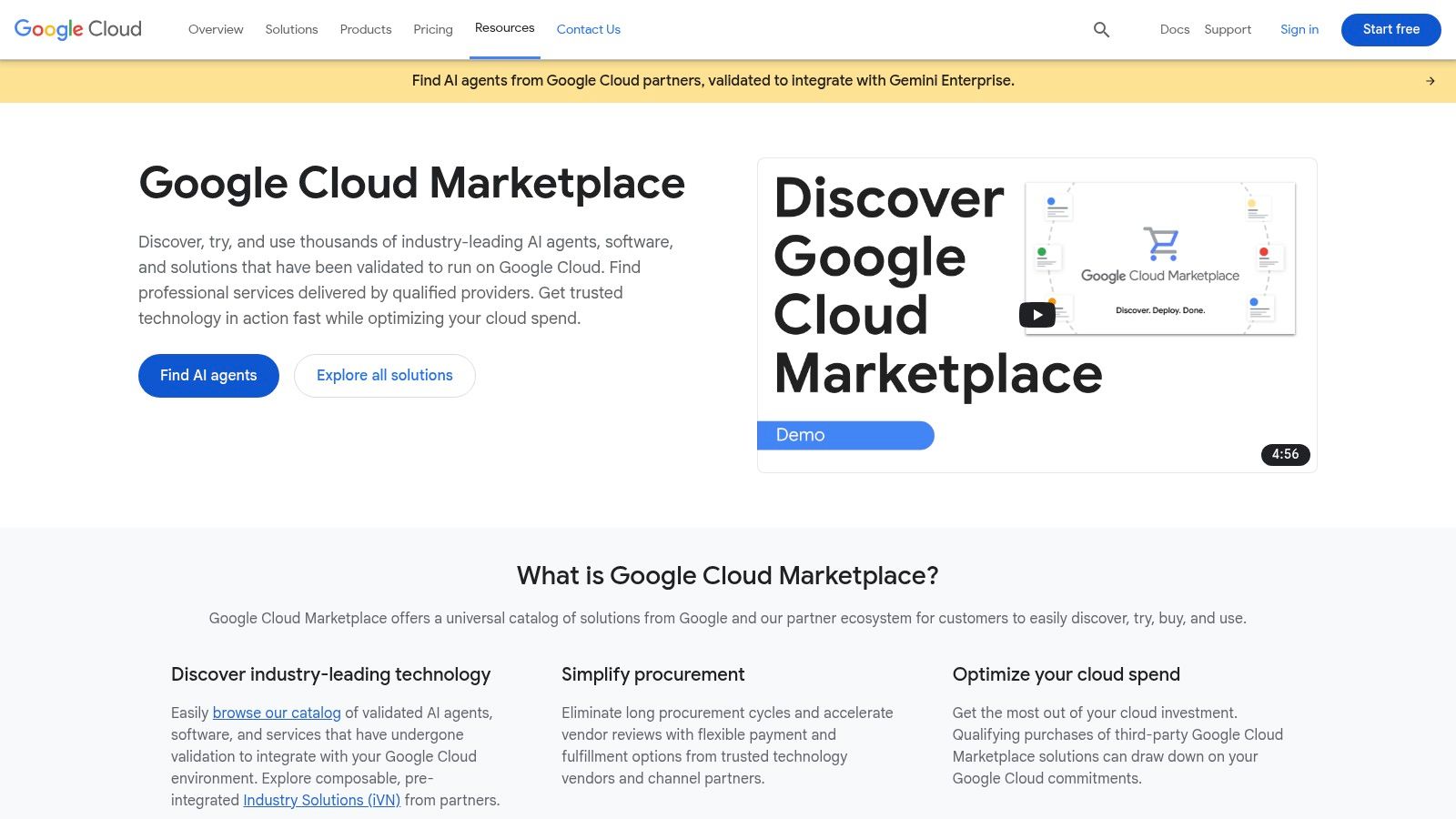The width and height of the screenshot is (1456, 819).
Task: Click the Find AI agents button
Action: tap(208, 375)
